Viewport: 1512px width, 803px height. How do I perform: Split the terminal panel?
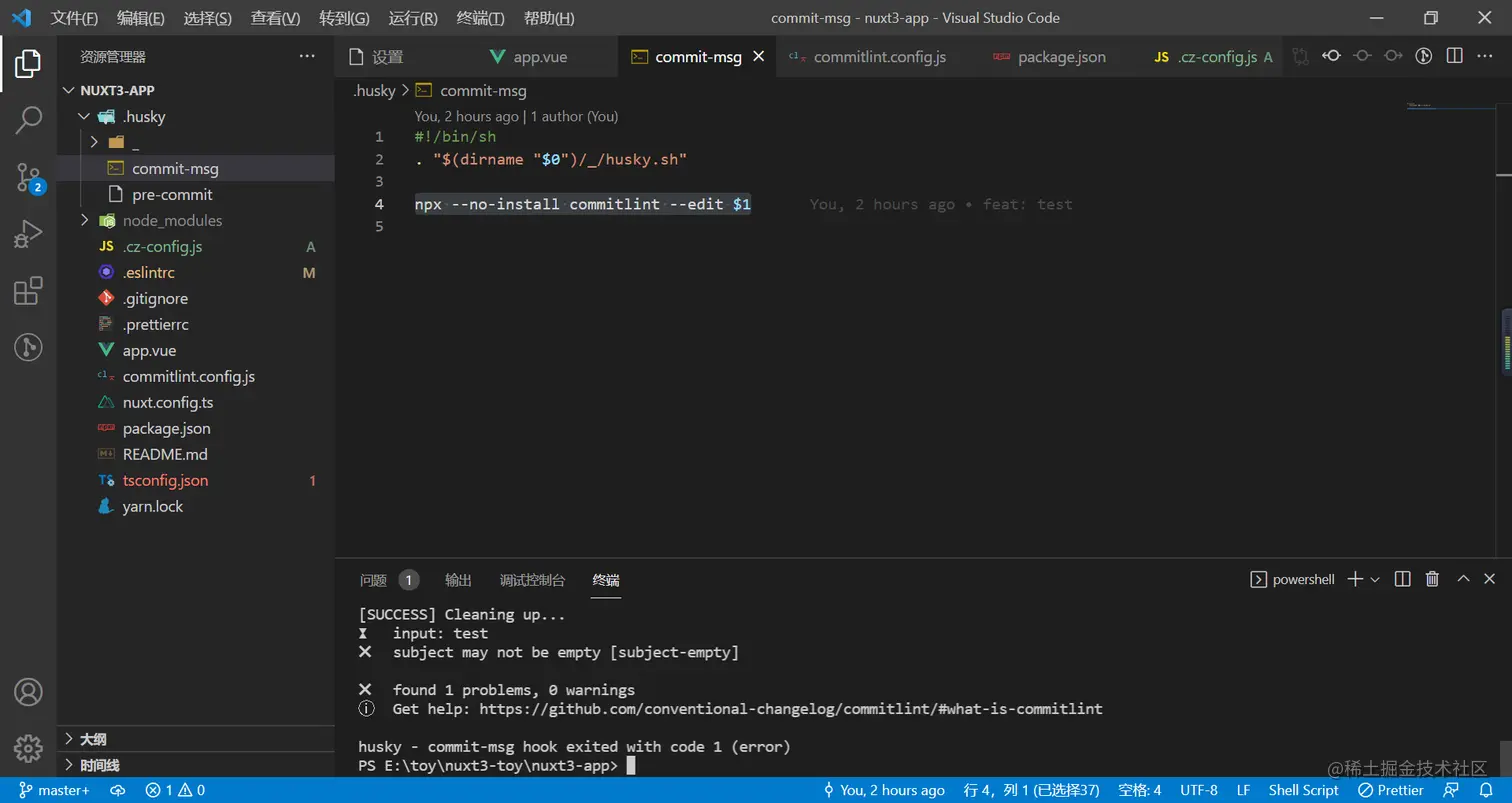(x=1403, y=579)
